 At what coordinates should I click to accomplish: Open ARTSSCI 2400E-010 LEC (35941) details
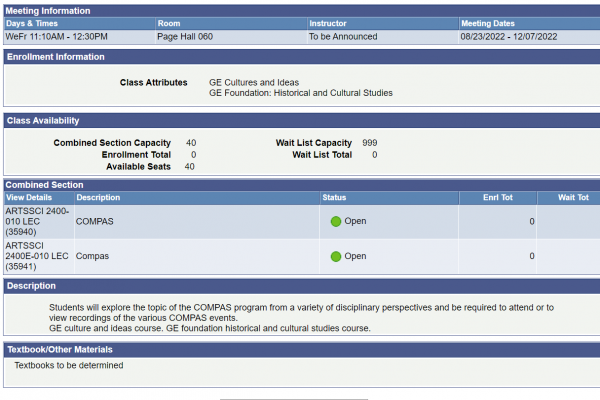coord(37,256)
